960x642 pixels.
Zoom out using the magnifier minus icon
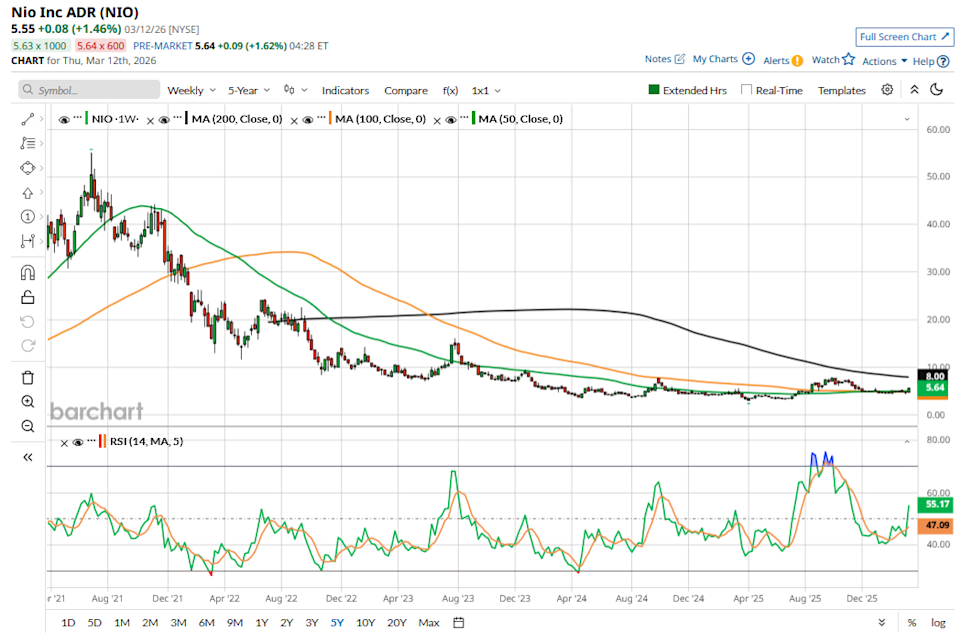pos(27,426)
